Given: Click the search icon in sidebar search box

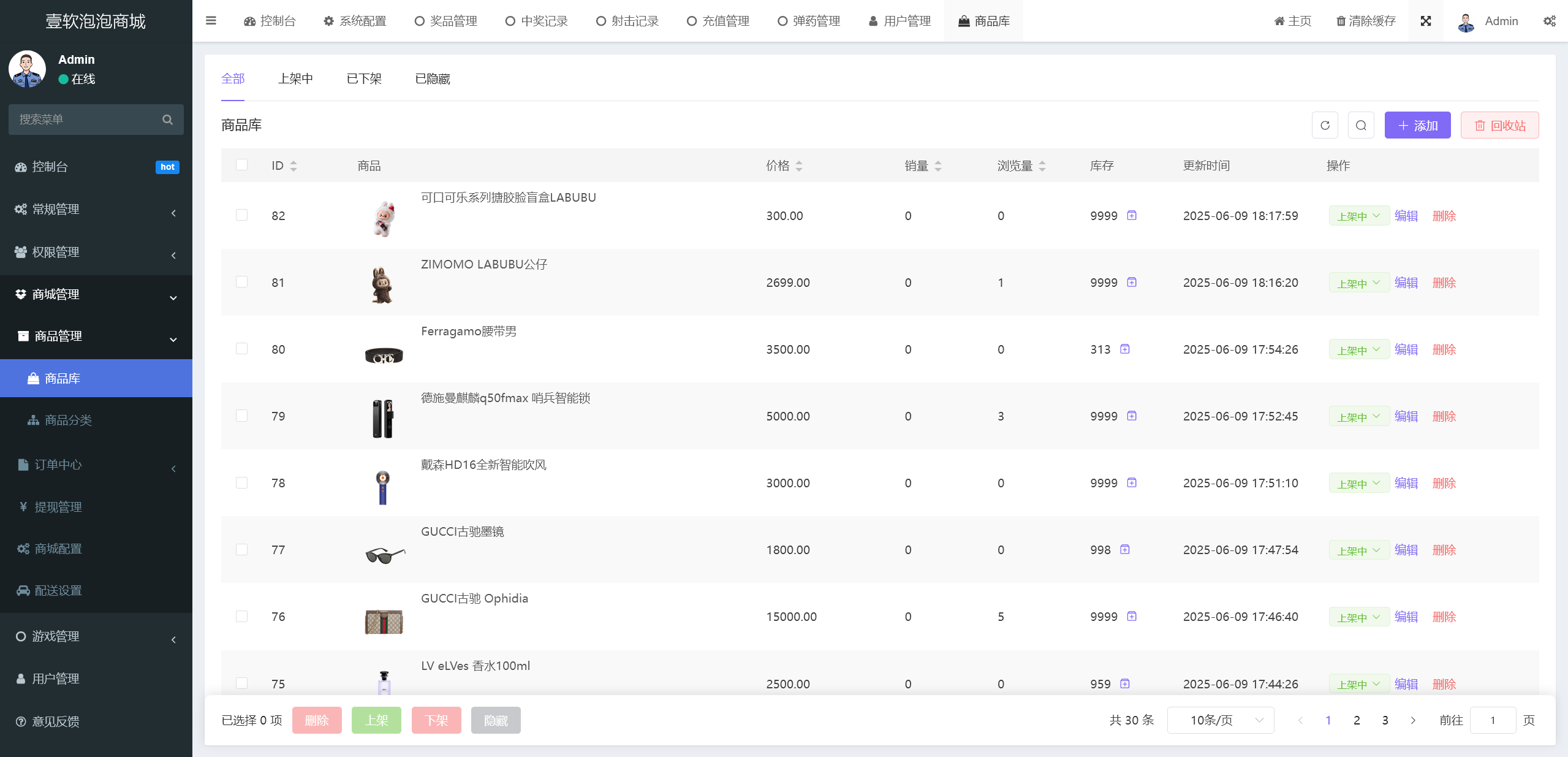Looking at the screenshot, I should pyautogui.click(x=167, y=119).
